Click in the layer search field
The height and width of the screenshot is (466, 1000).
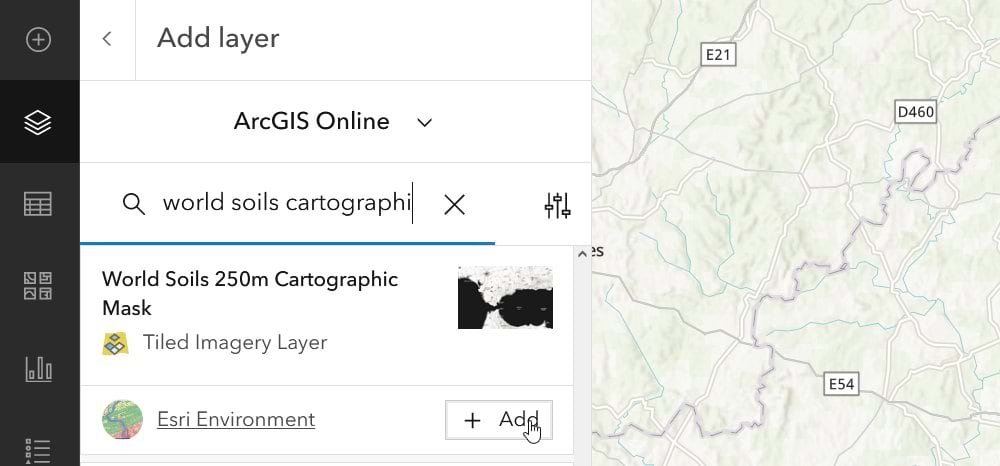point(285,204)
